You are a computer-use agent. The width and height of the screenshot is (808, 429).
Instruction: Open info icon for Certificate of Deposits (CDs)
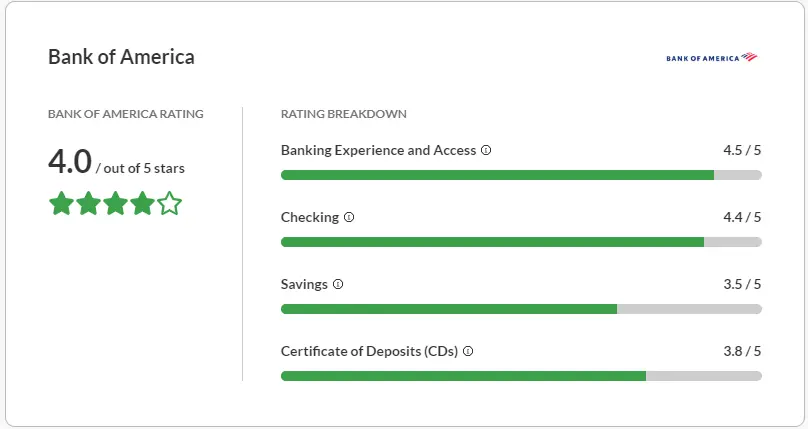click(x=468, y=351)
